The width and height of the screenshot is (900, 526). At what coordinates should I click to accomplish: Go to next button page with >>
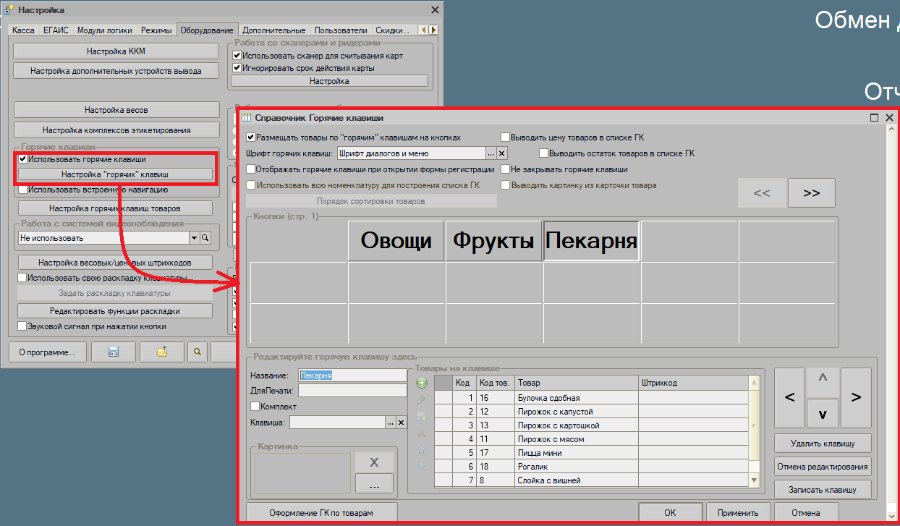812,193
